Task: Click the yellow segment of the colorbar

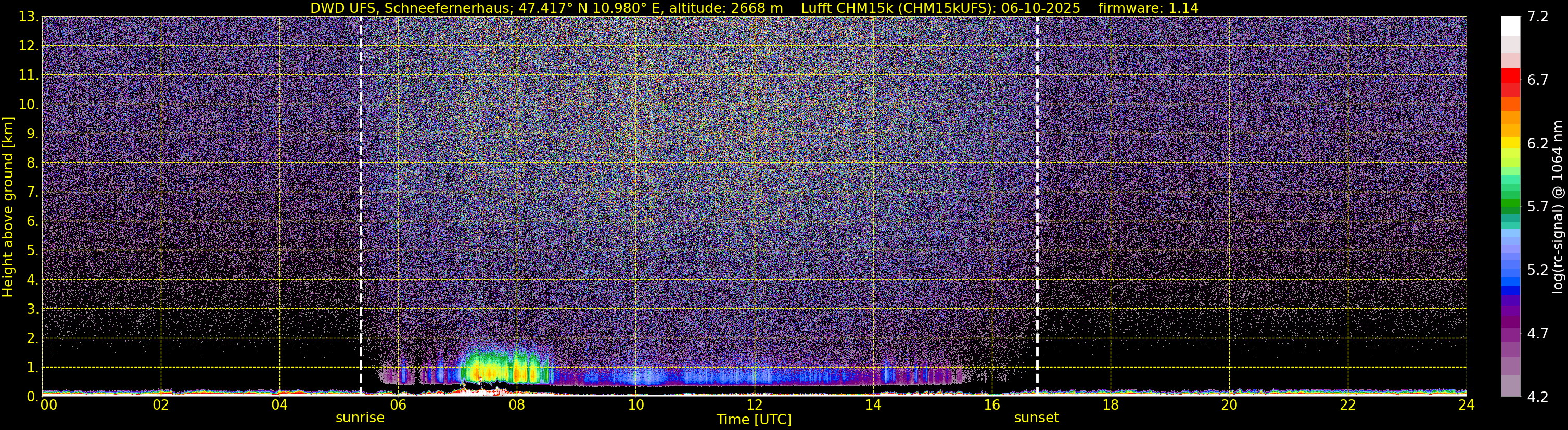Action: (x=1510, y=143)
